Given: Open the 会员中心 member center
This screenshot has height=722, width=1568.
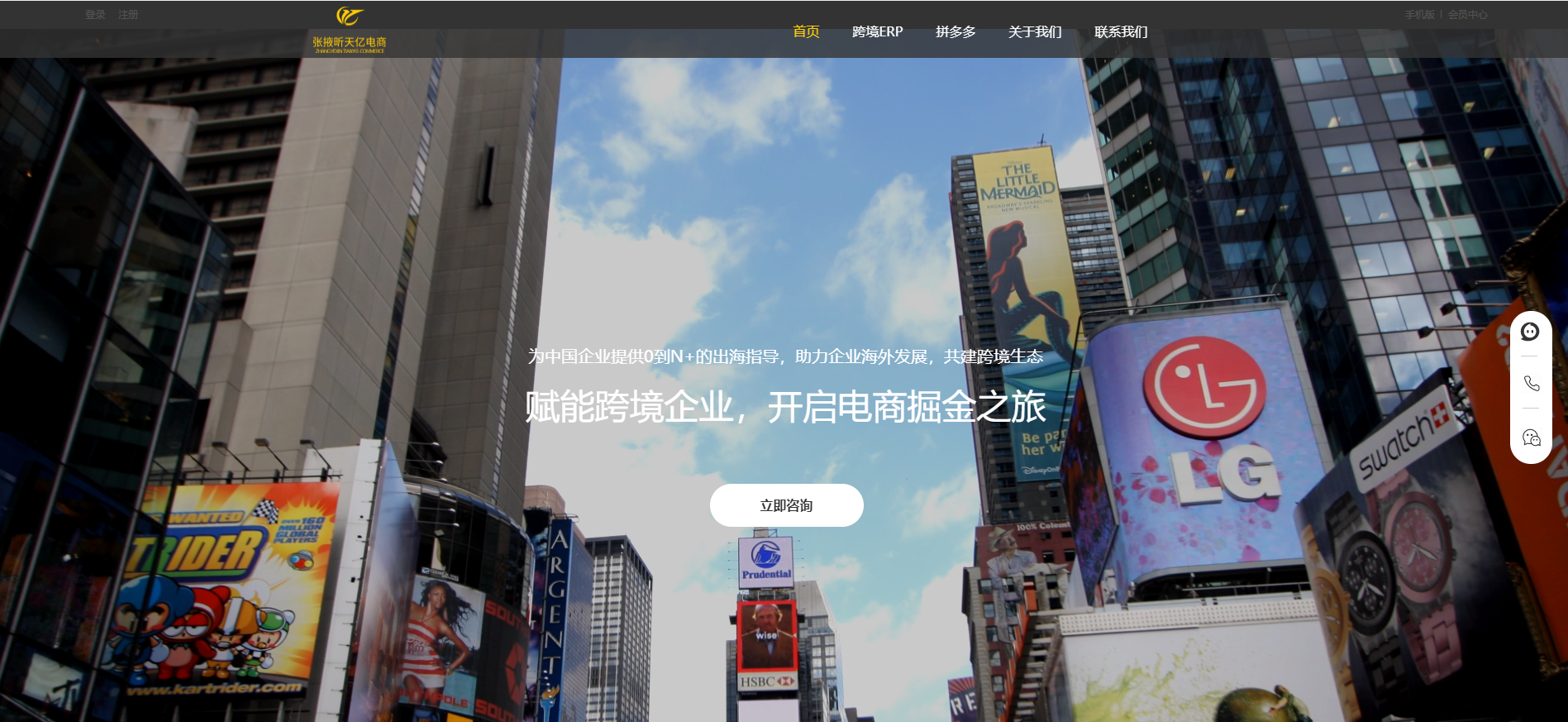Looking at the screenshot, I should pos(1467,15).
